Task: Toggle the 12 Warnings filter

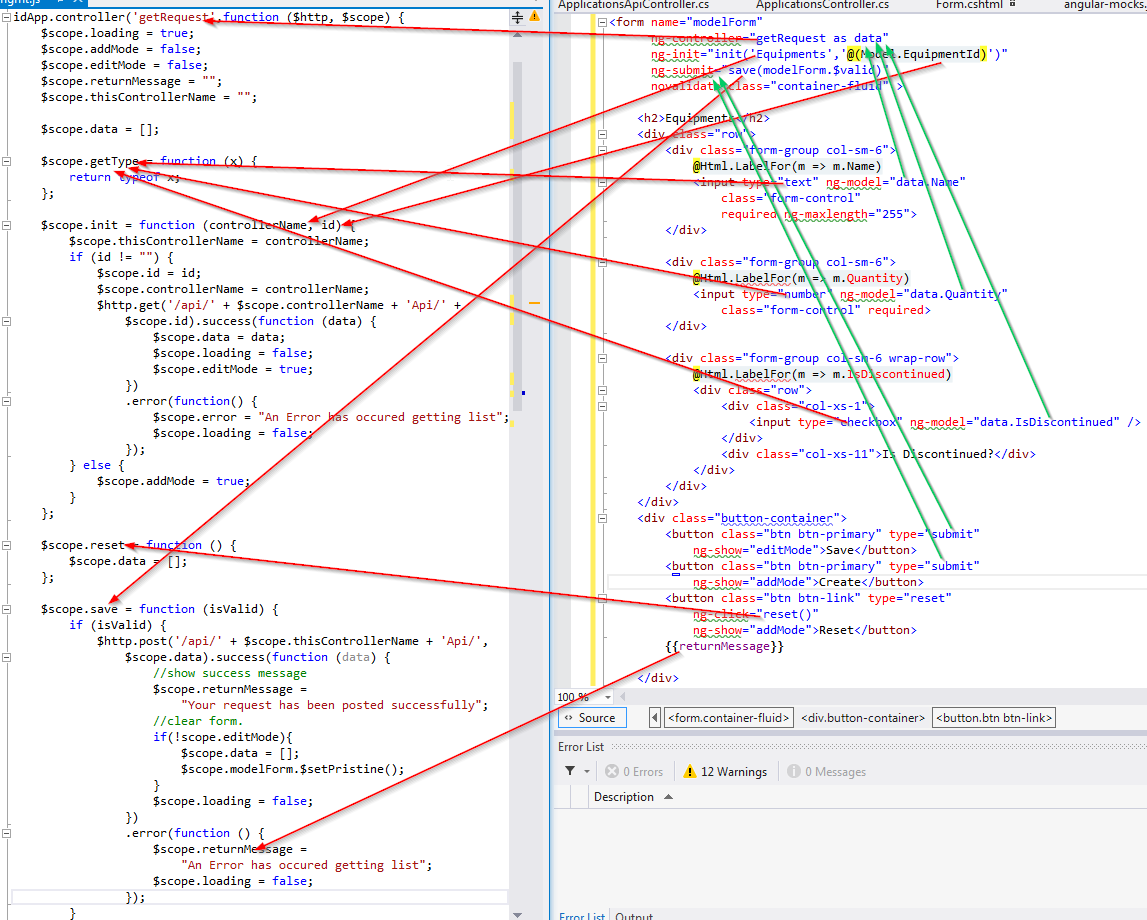Action: [x=725, y=772]
